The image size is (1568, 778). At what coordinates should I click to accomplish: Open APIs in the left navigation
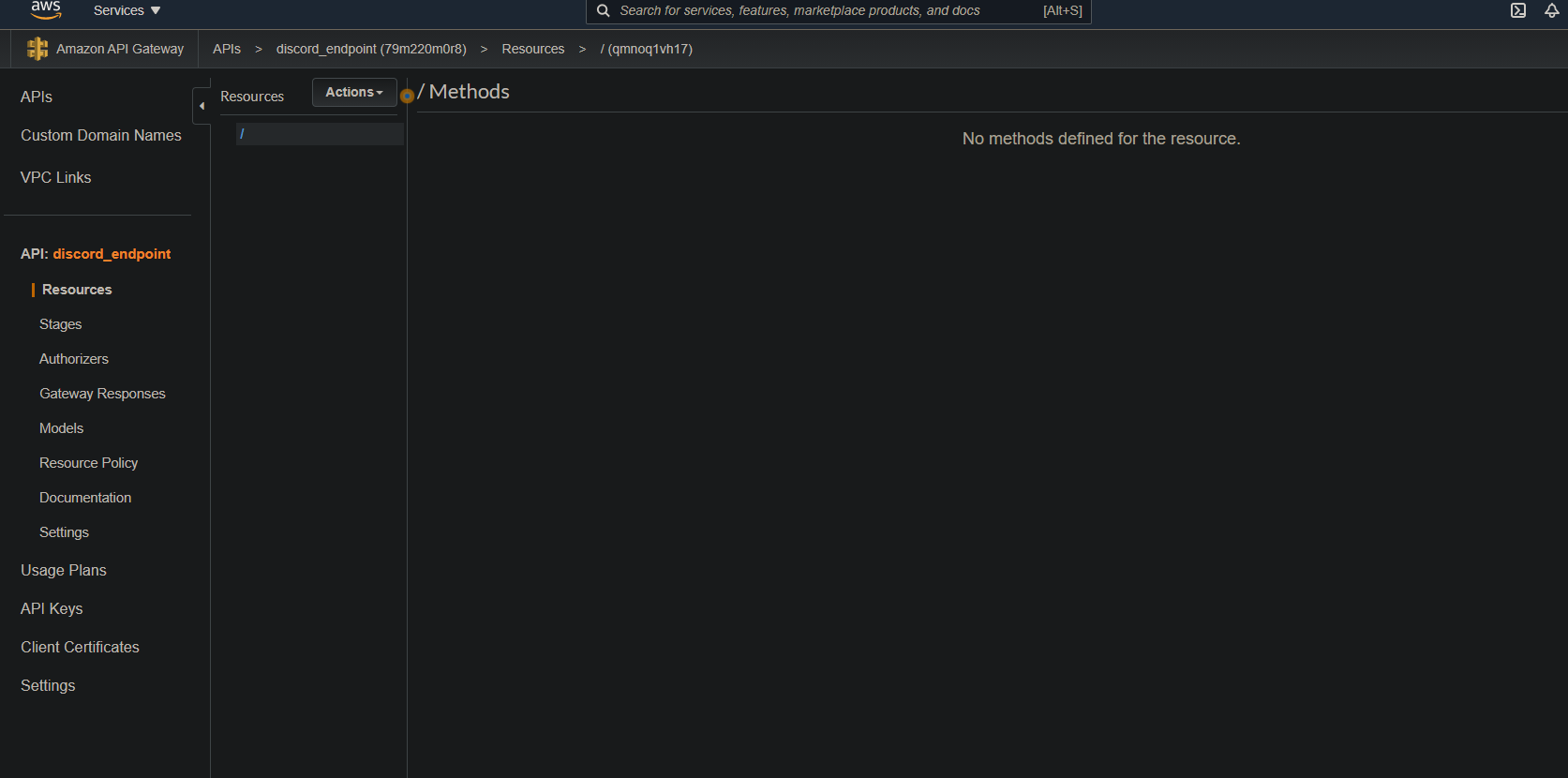37,97
